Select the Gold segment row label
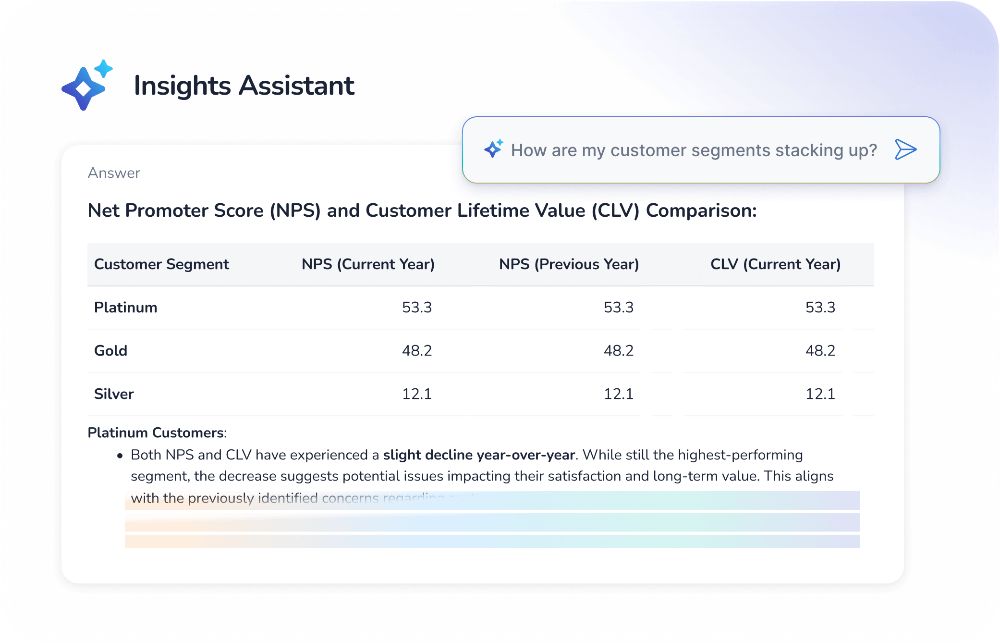This screenshot has width=1000, height=643. pos(110,351)
